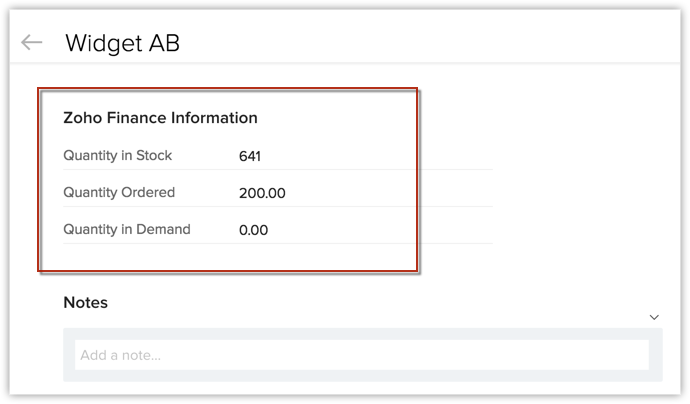
Task: Click blank space below Quantity in Demand row
Action: click(229, 257)
